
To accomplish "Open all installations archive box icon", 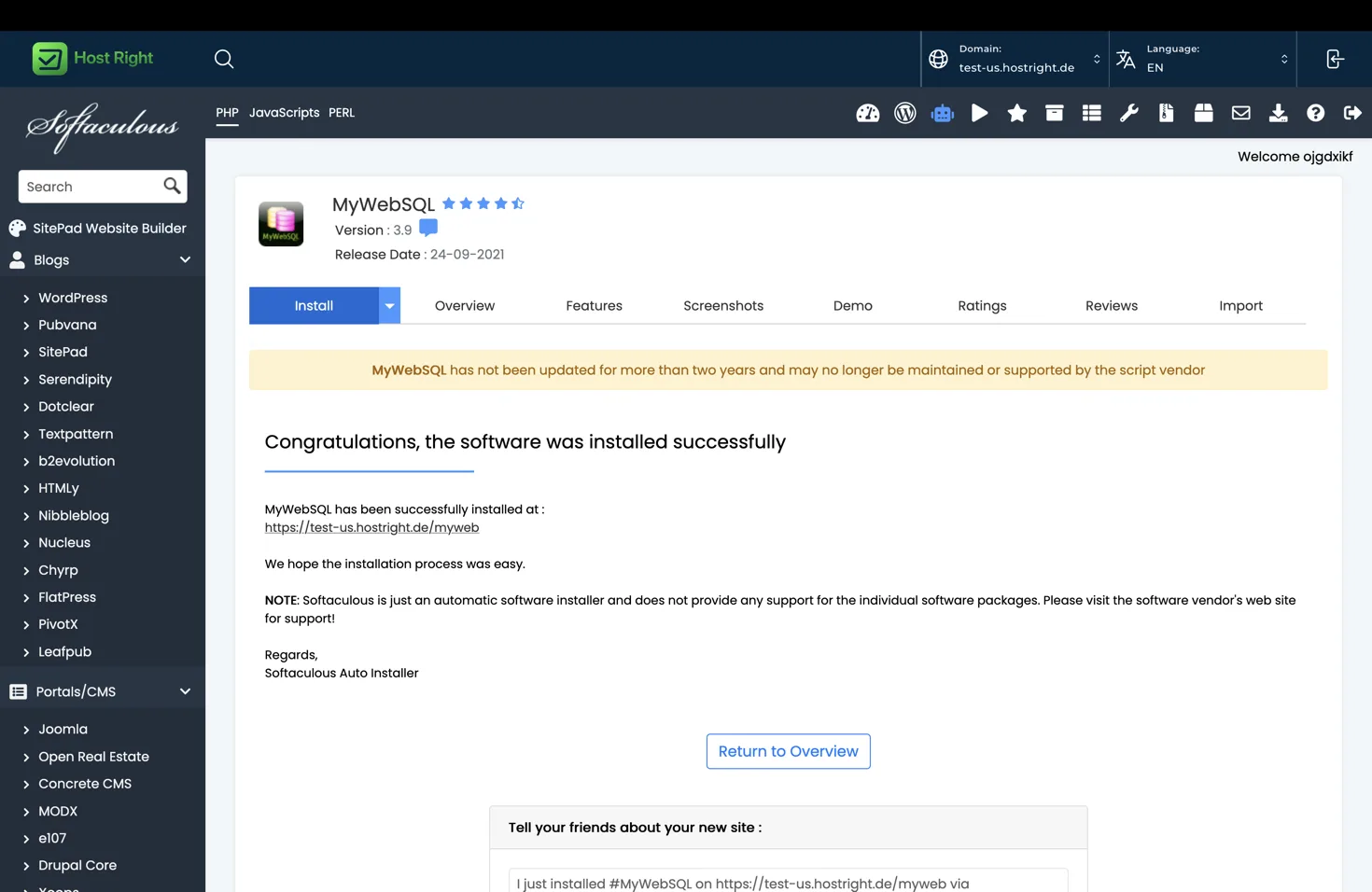I will click(x=1055, y=113).
